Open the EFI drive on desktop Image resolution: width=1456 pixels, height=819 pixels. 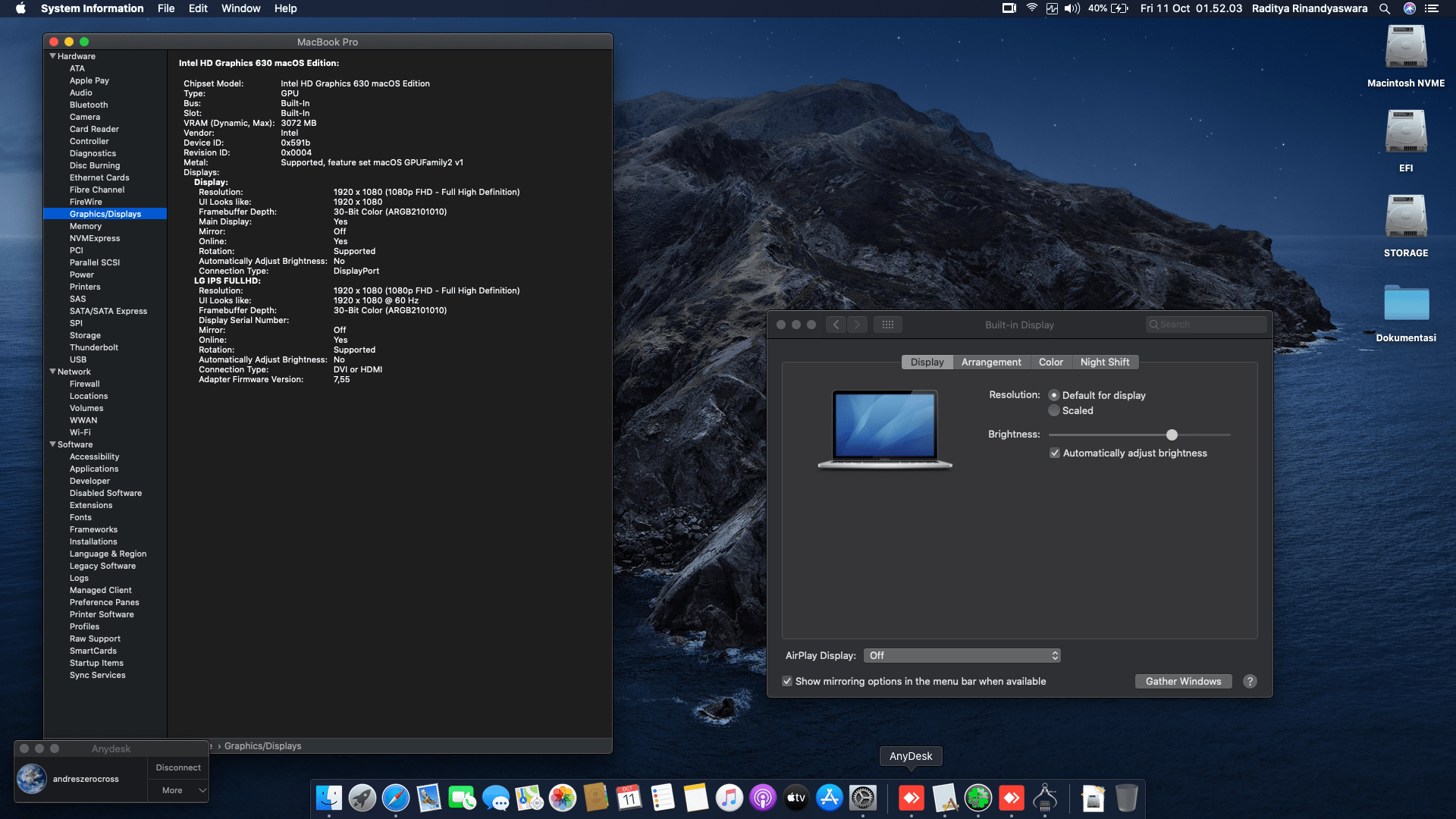[x=1405, y=133]
